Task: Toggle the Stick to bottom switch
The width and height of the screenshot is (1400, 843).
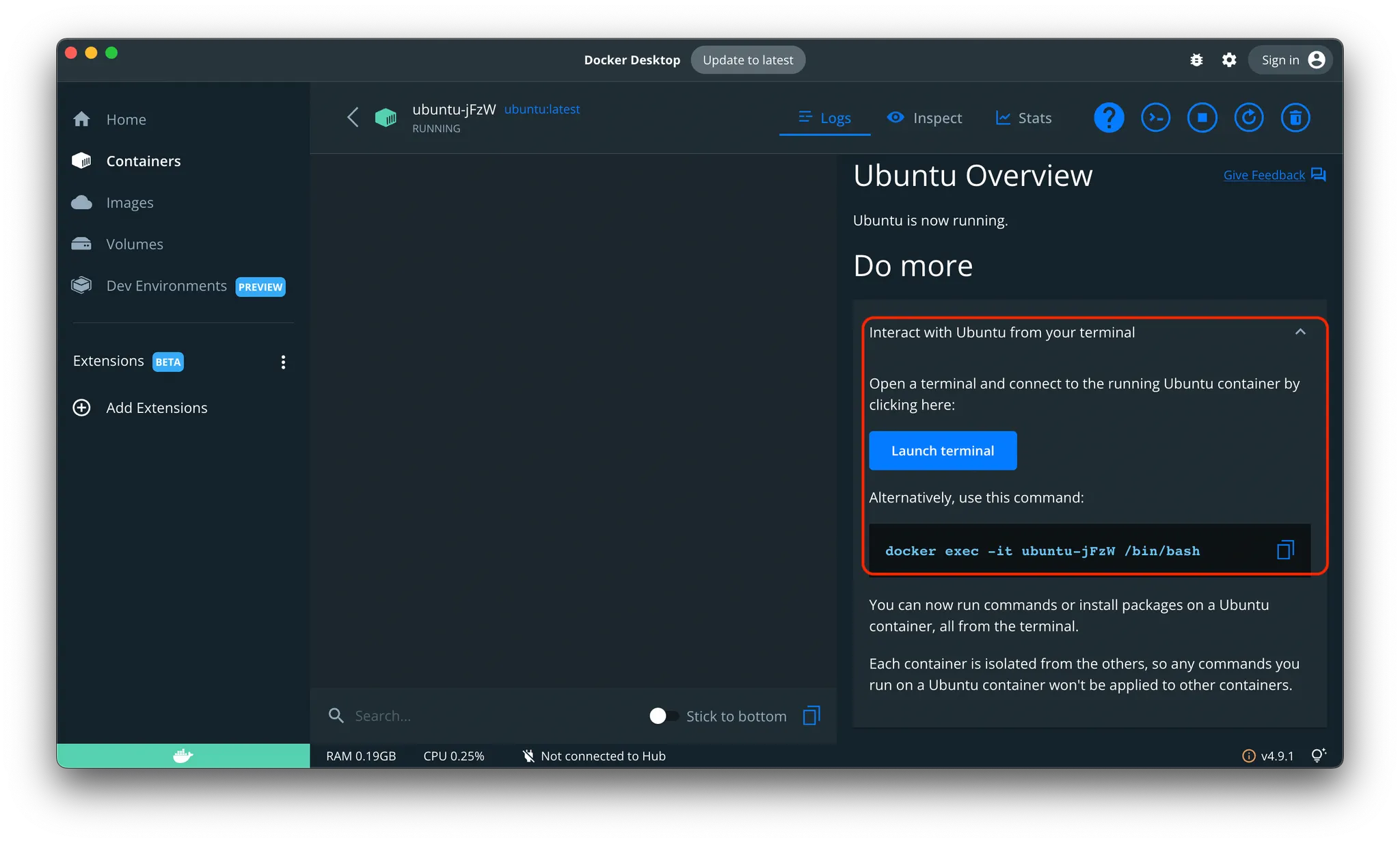Action: point(663,716)
